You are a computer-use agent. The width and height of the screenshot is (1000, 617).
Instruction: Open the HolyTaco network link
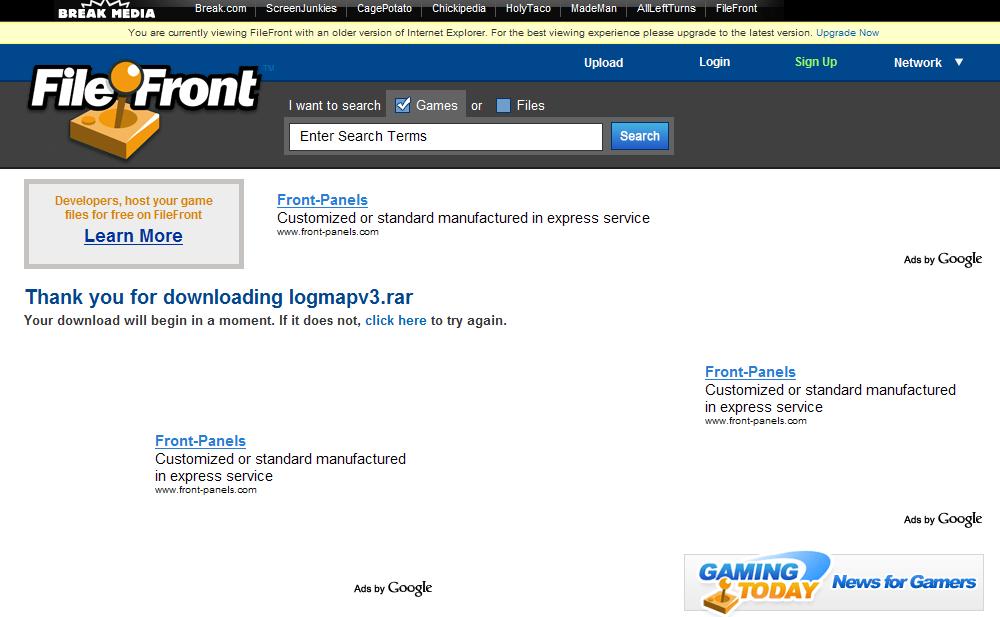click(x=528, y=9)
